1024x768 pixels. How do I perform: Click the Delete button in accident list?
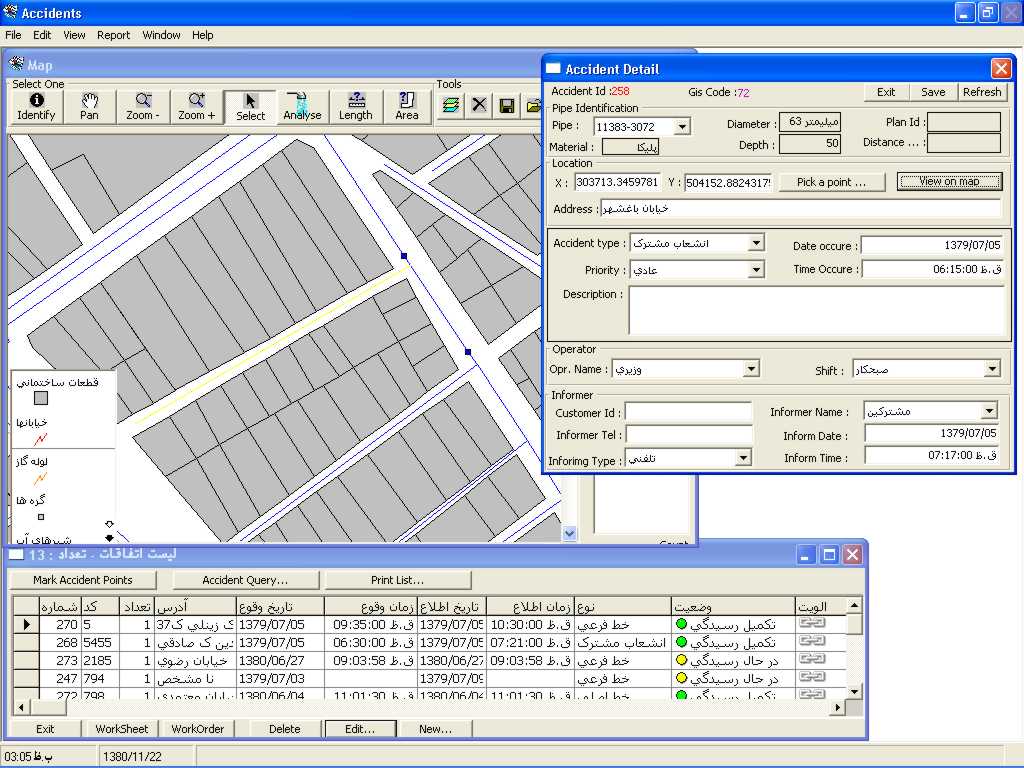pyautogui.click(x=284, y=729)
